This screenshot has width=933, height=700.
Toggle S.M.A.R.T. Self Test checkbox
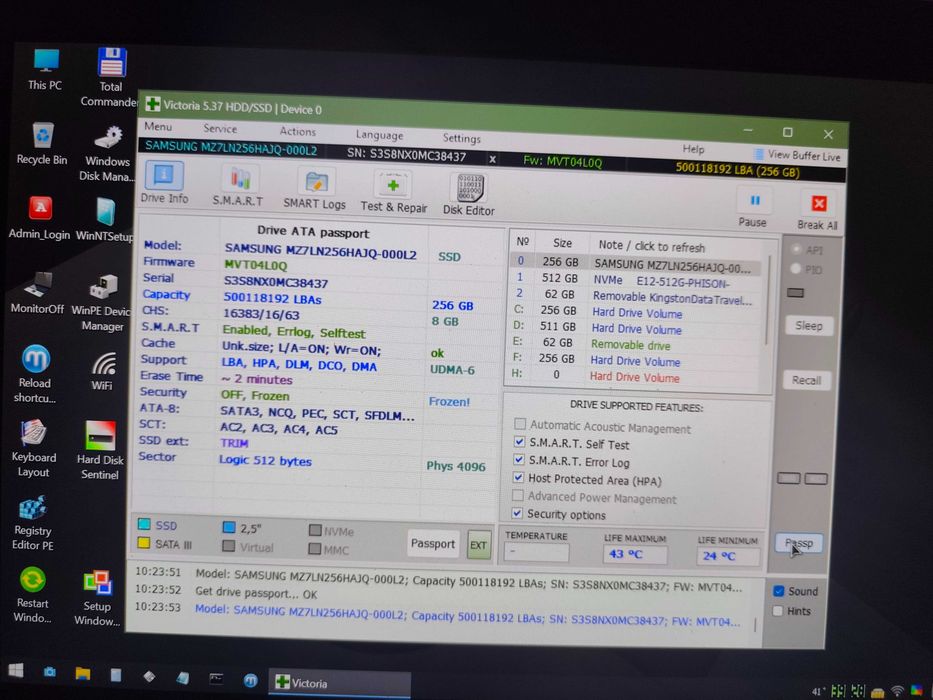pyautogui.click(x=519, y=442)
